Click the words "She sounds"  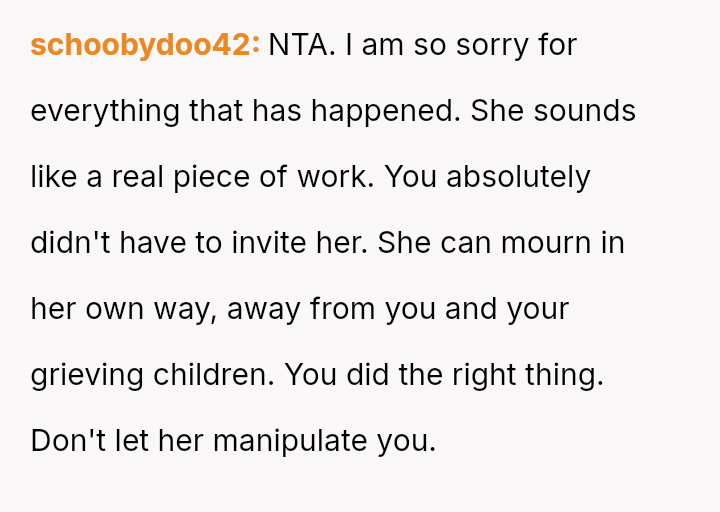pos(553,111)
